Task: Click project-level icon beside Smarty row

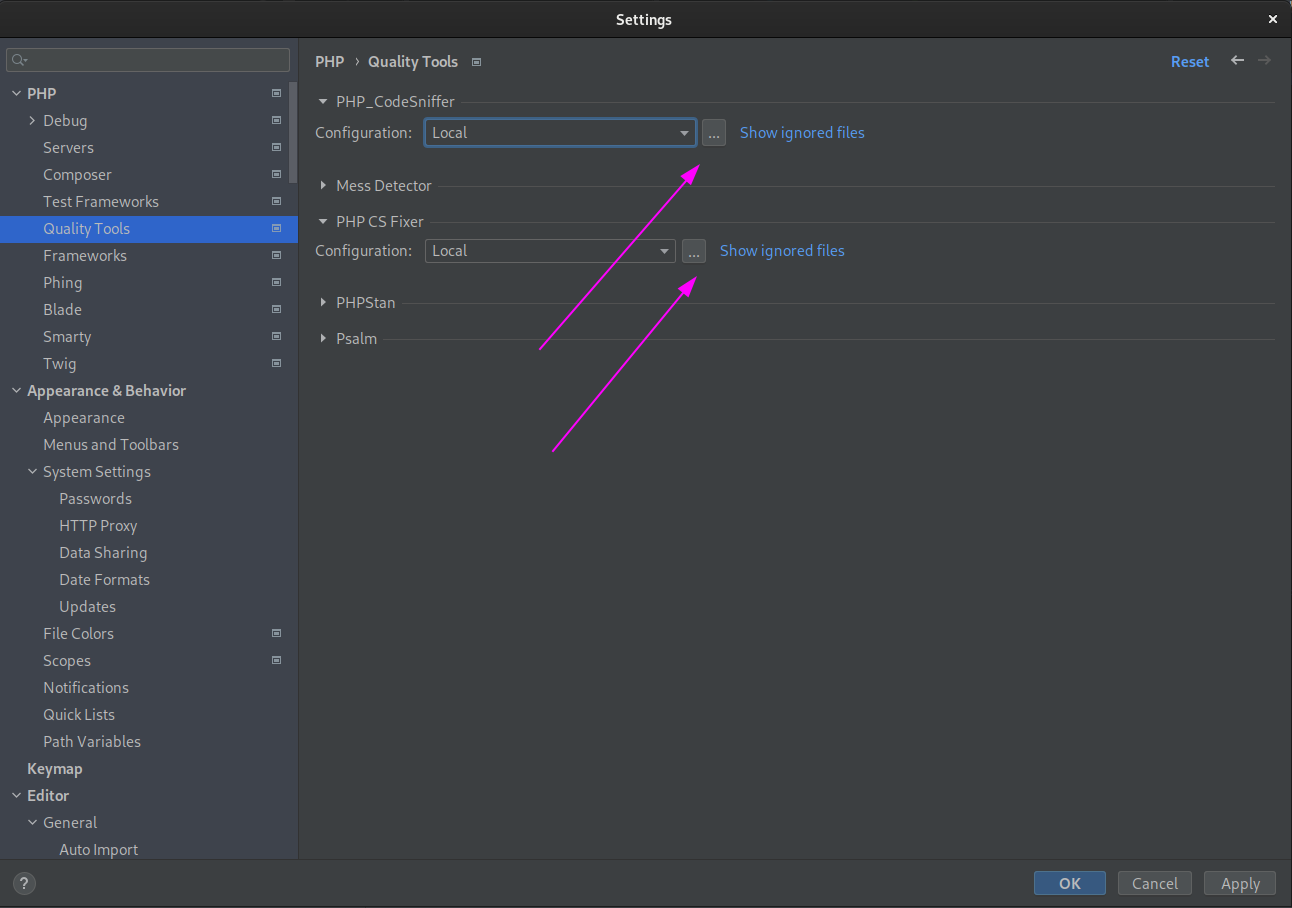Action: [x=277, y=336]
